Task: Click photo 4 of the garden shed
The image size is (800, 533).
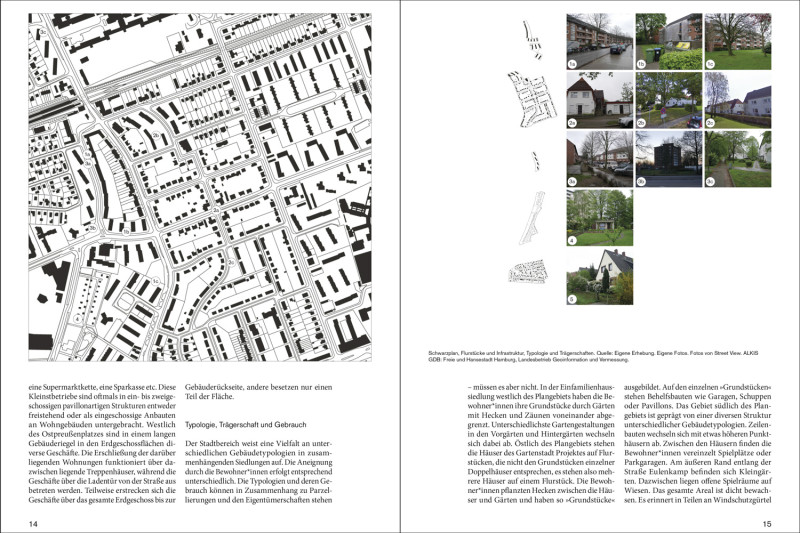Action: pos(599,217)
